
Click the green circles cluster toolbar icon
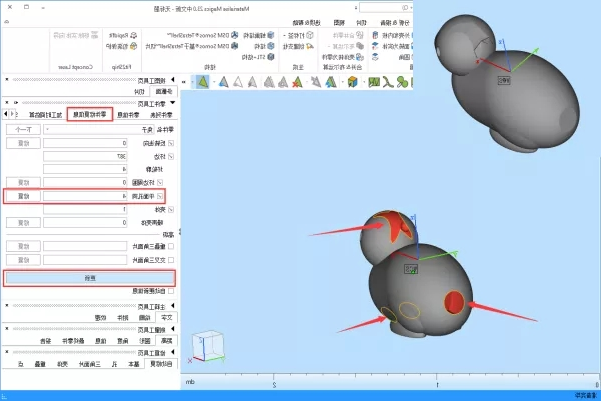402,82
